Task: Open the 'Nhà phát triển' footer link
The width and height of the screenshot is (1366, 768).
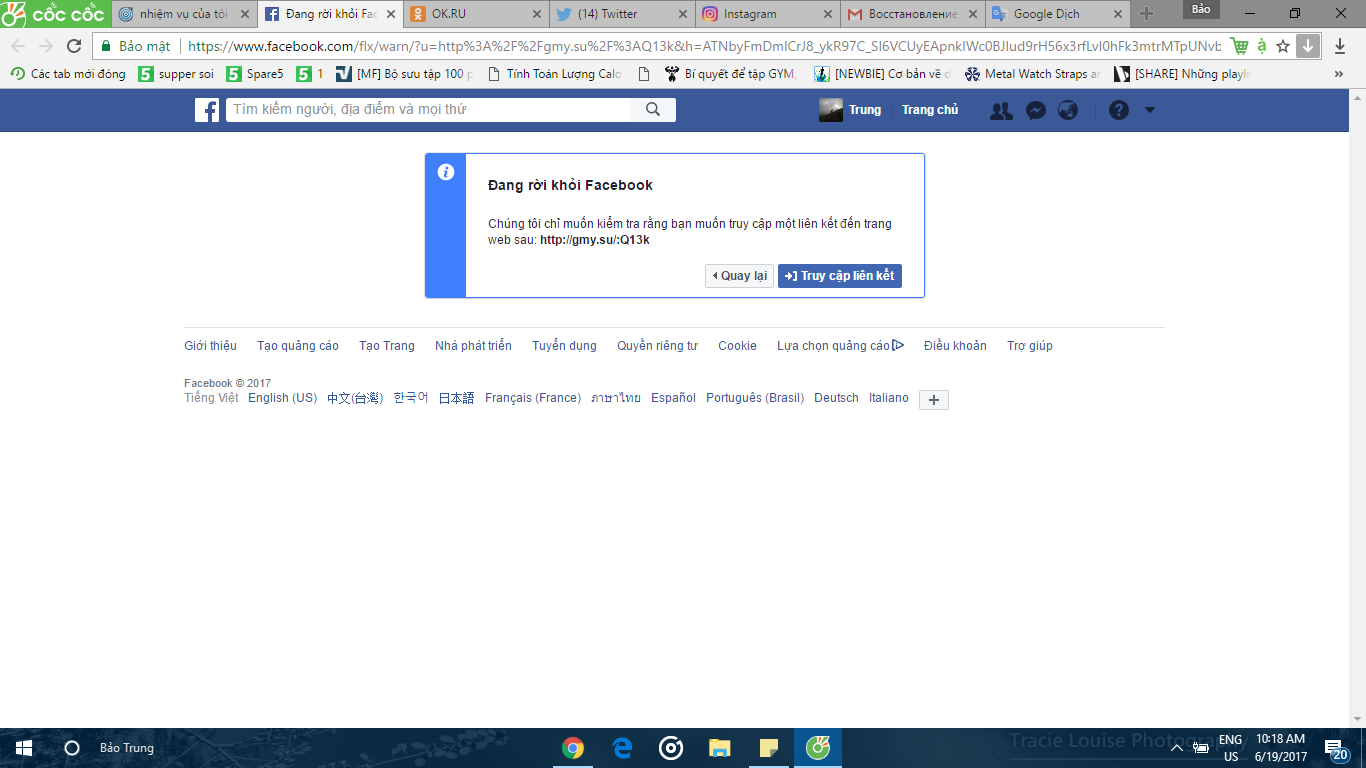Action: point(473,346)
